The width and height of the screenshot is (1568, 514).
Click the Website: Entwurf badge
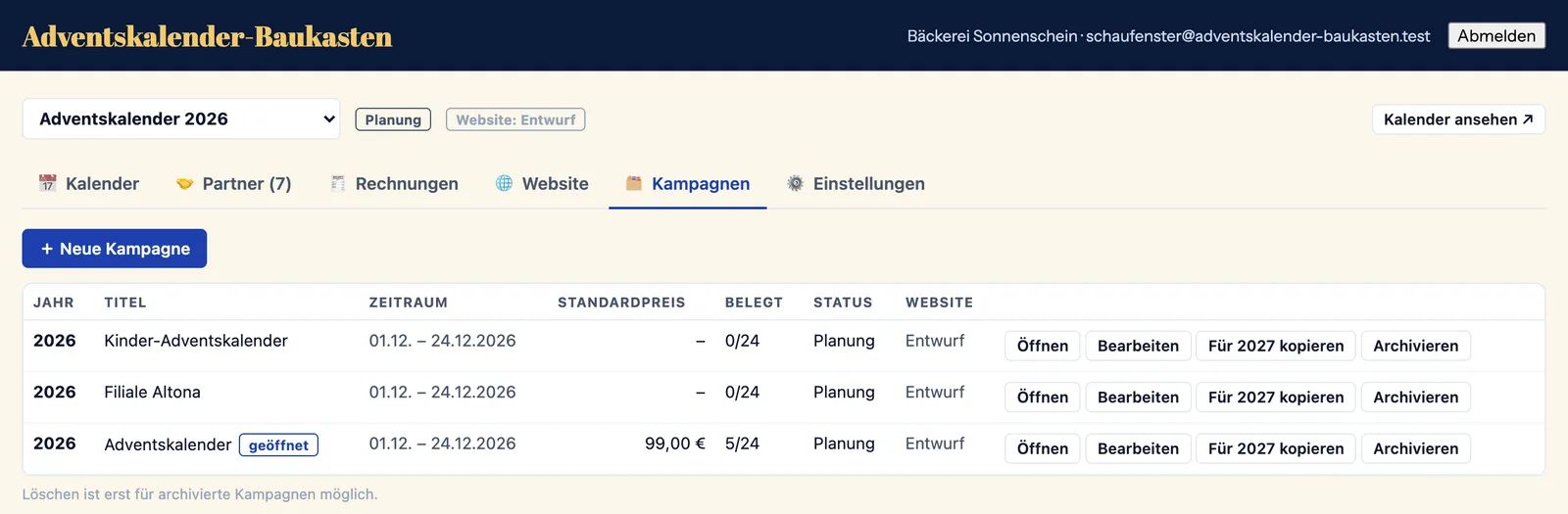click(515, 119)
